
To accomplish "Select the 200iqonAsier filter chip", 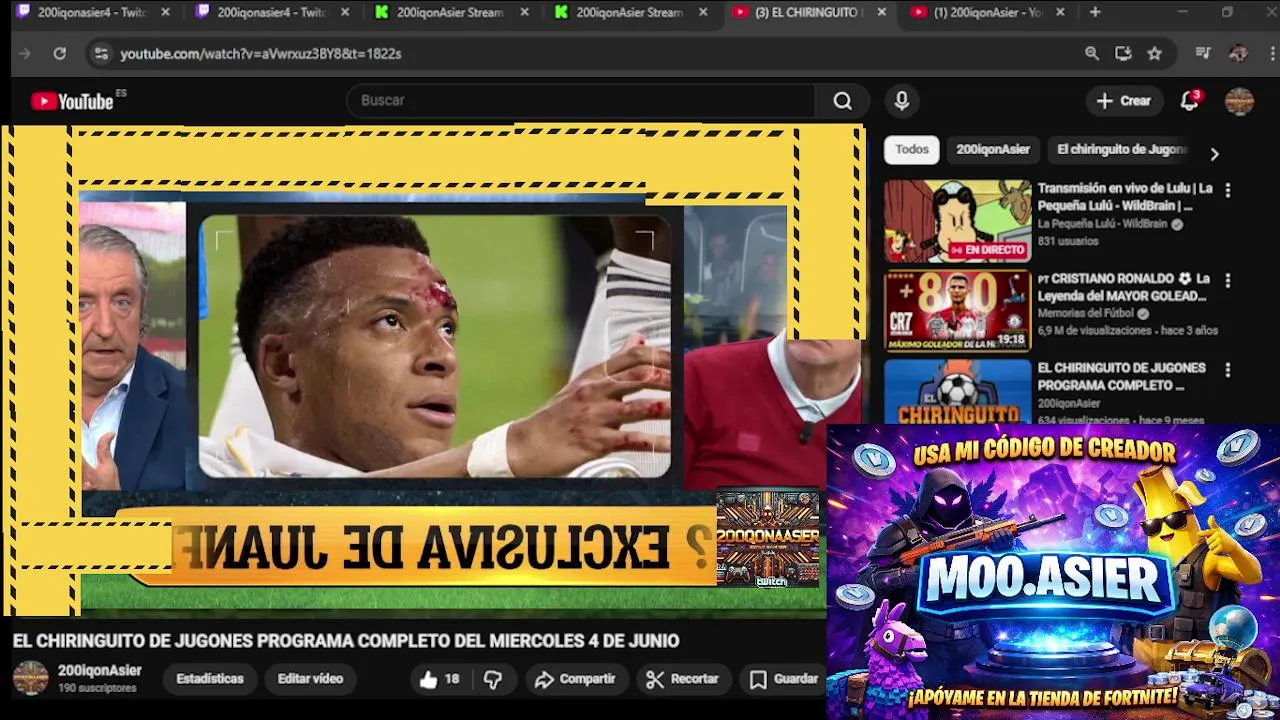I will tap(993, 150).
